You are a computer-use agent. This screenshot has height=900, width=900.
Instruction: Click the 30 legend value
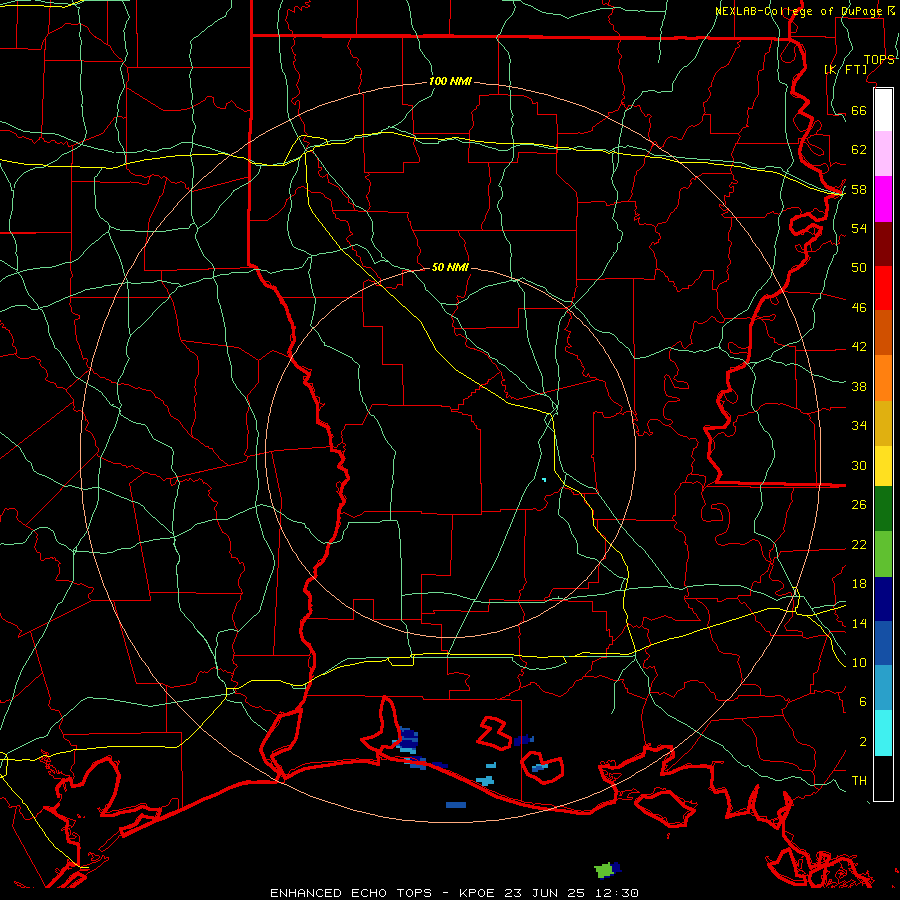tap(859, 465)
